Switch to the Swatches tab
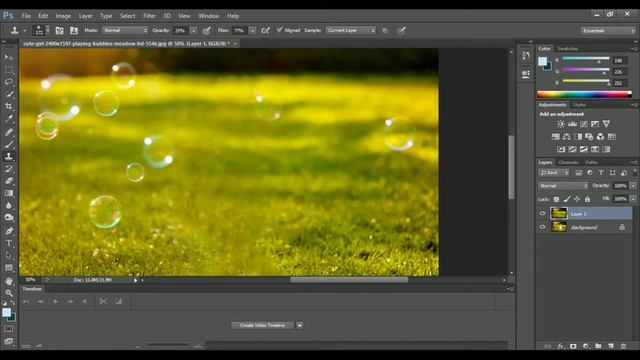The width and height of the screenshot is (640, 360). pyautogui.click(x=568, y=49)
